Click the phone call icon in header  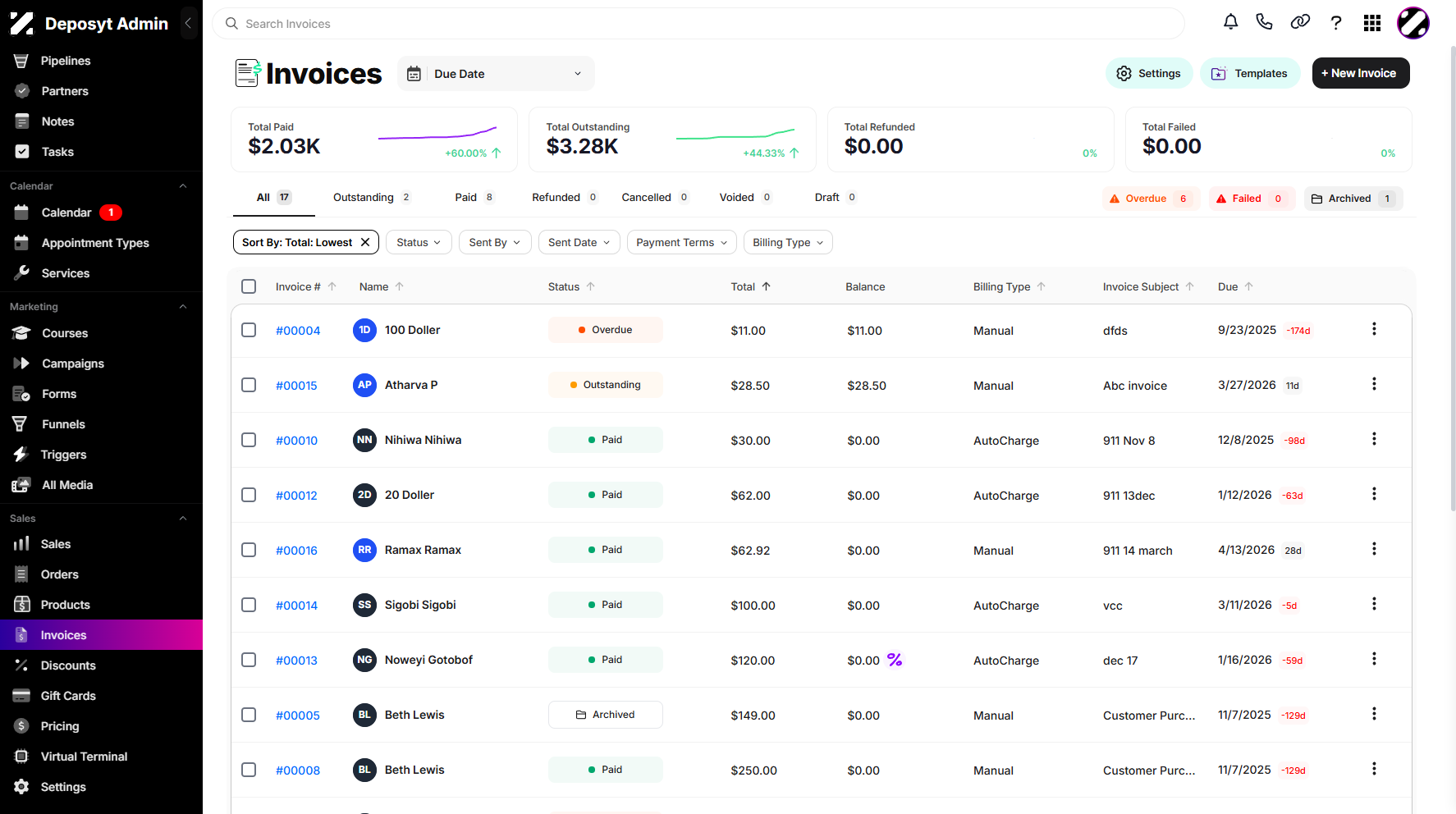[x=1264, y=22]
